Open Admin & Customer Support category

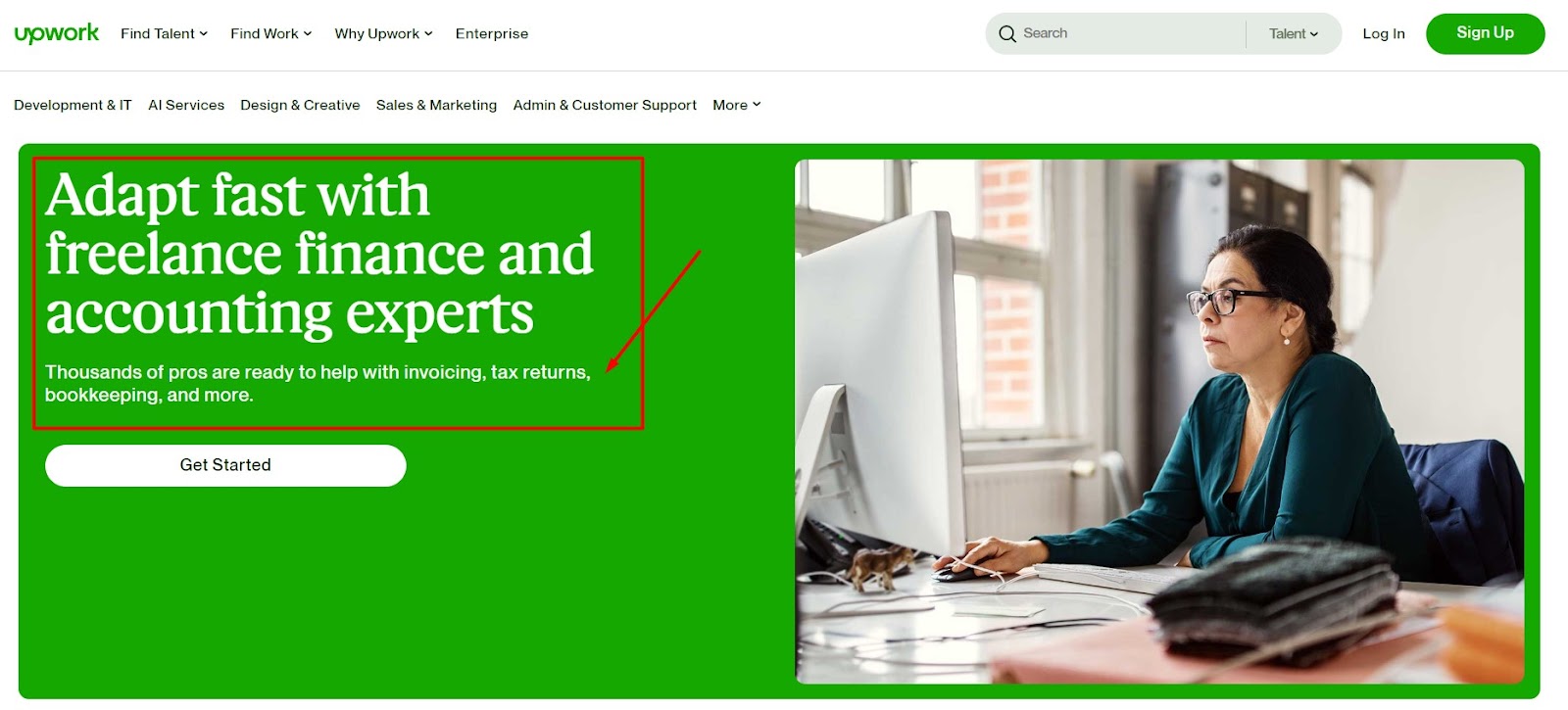click(x=605, y=105)
